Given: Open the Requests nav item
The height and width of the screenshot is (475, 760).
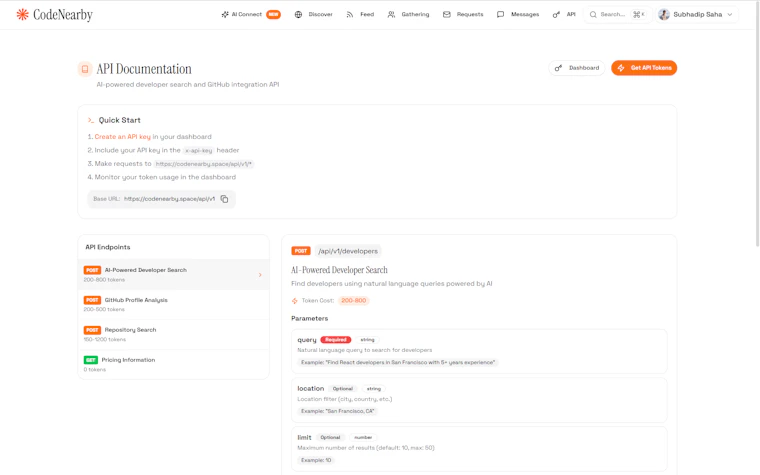Looking at the screenshot, I should (x=463, y=15).
